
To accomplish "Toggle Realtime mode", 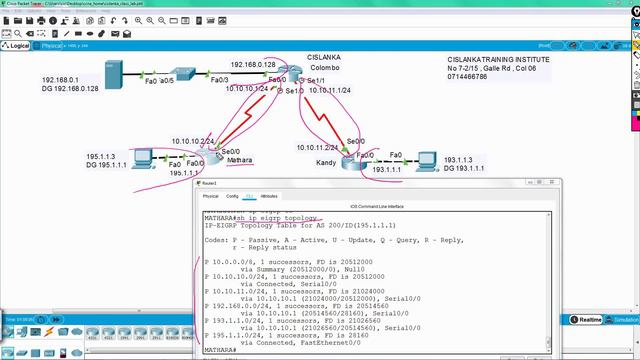I will click(x=586, y=320).
